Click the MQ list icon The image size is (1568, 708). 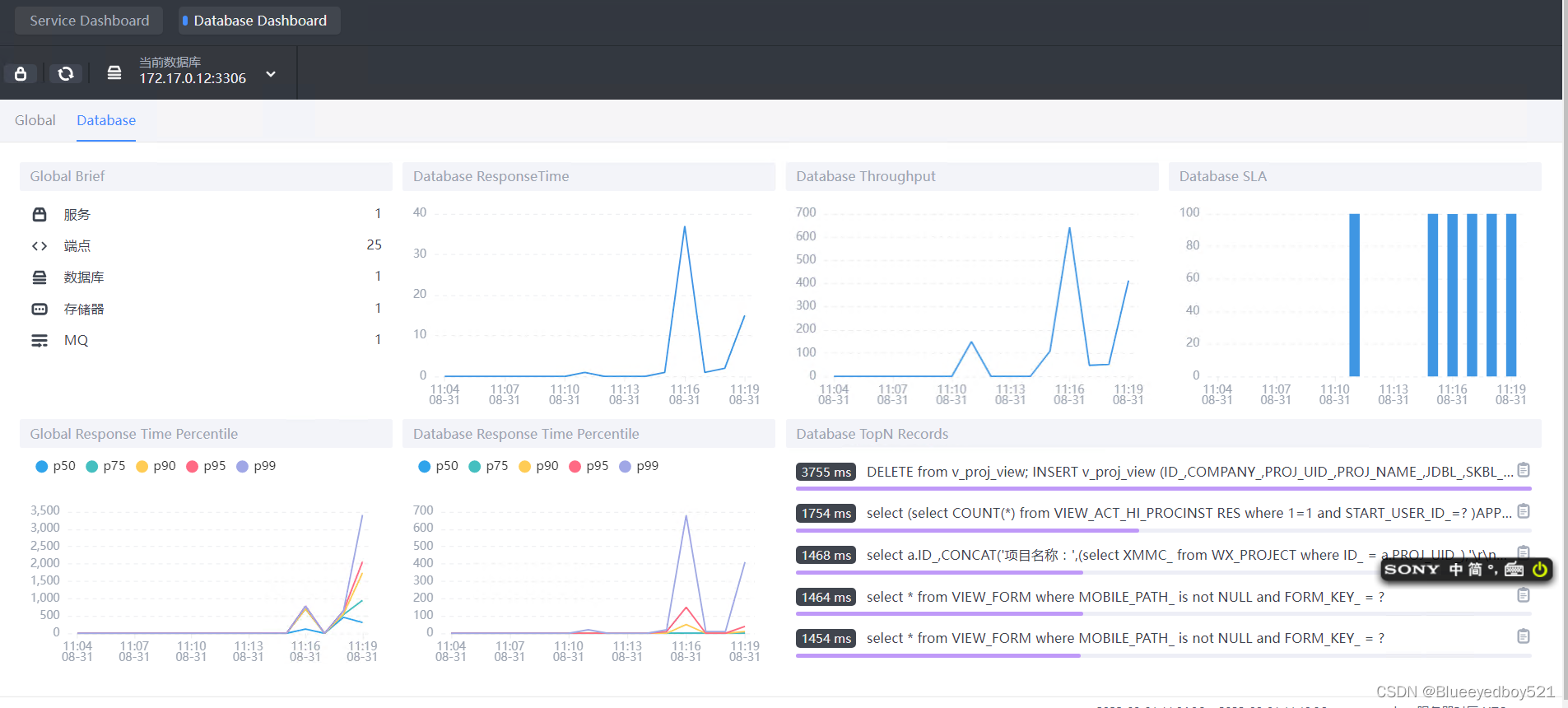(x=40, y=340)
